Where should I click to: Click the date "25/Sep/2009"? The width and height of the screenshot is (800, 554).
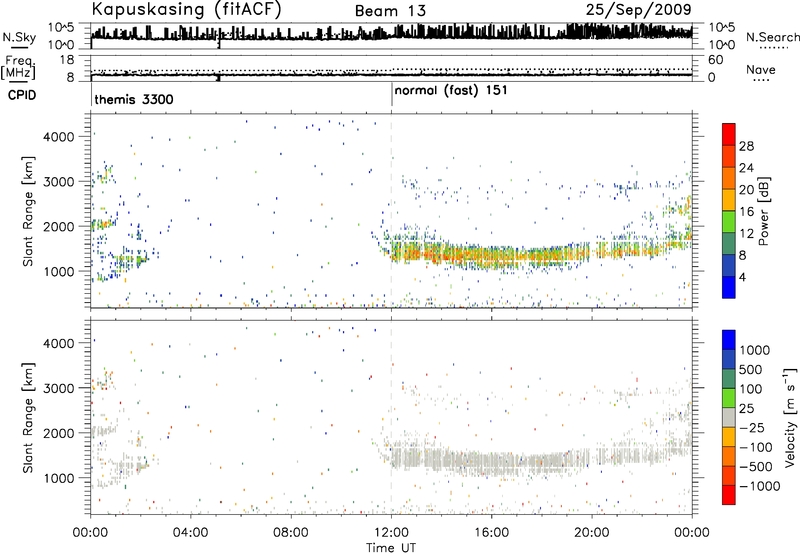[639, 9]
